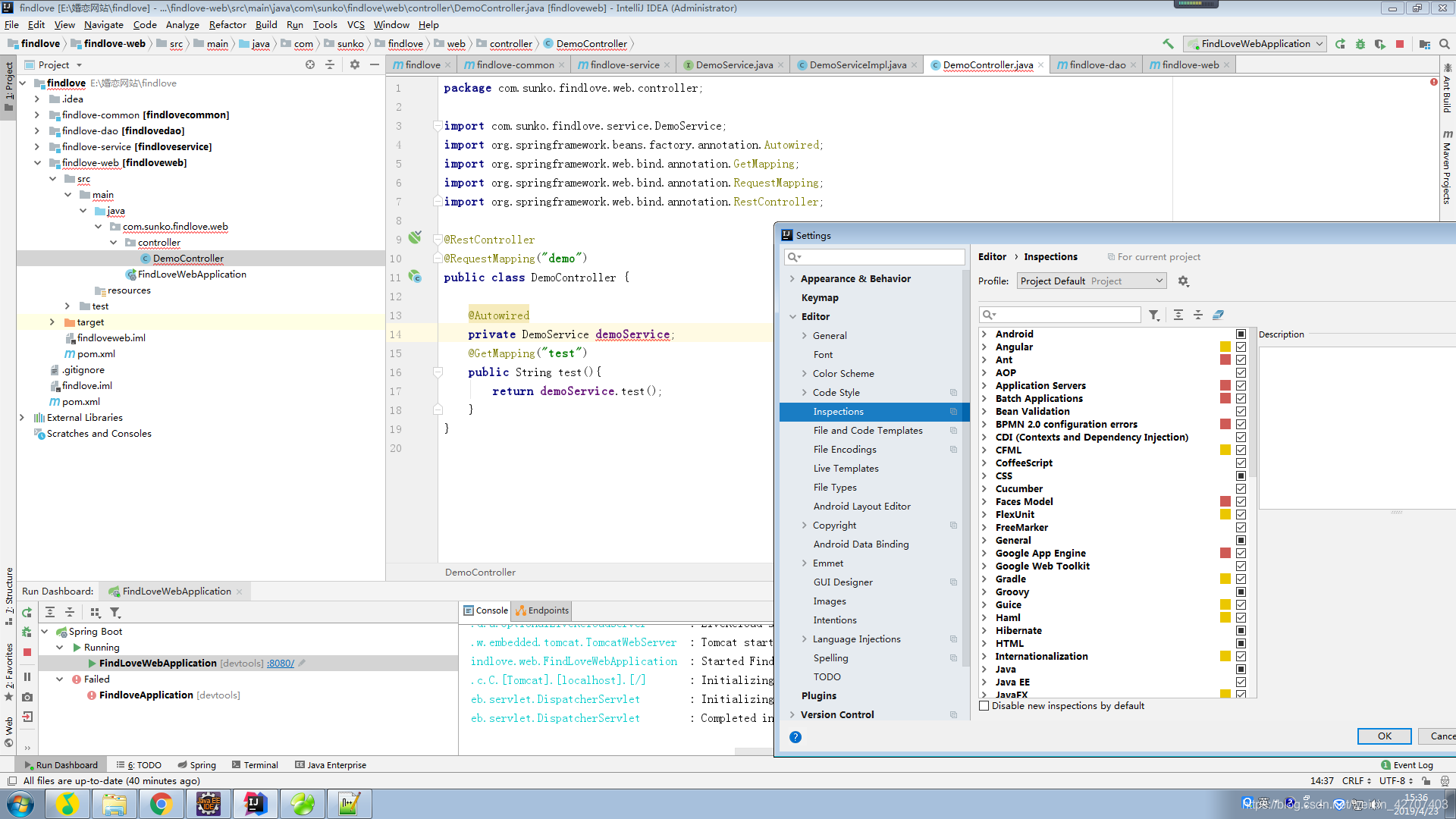Click filter icon in Settings inspections toolbar
The image size is (1456, 819).
[x=1154, y=315]
